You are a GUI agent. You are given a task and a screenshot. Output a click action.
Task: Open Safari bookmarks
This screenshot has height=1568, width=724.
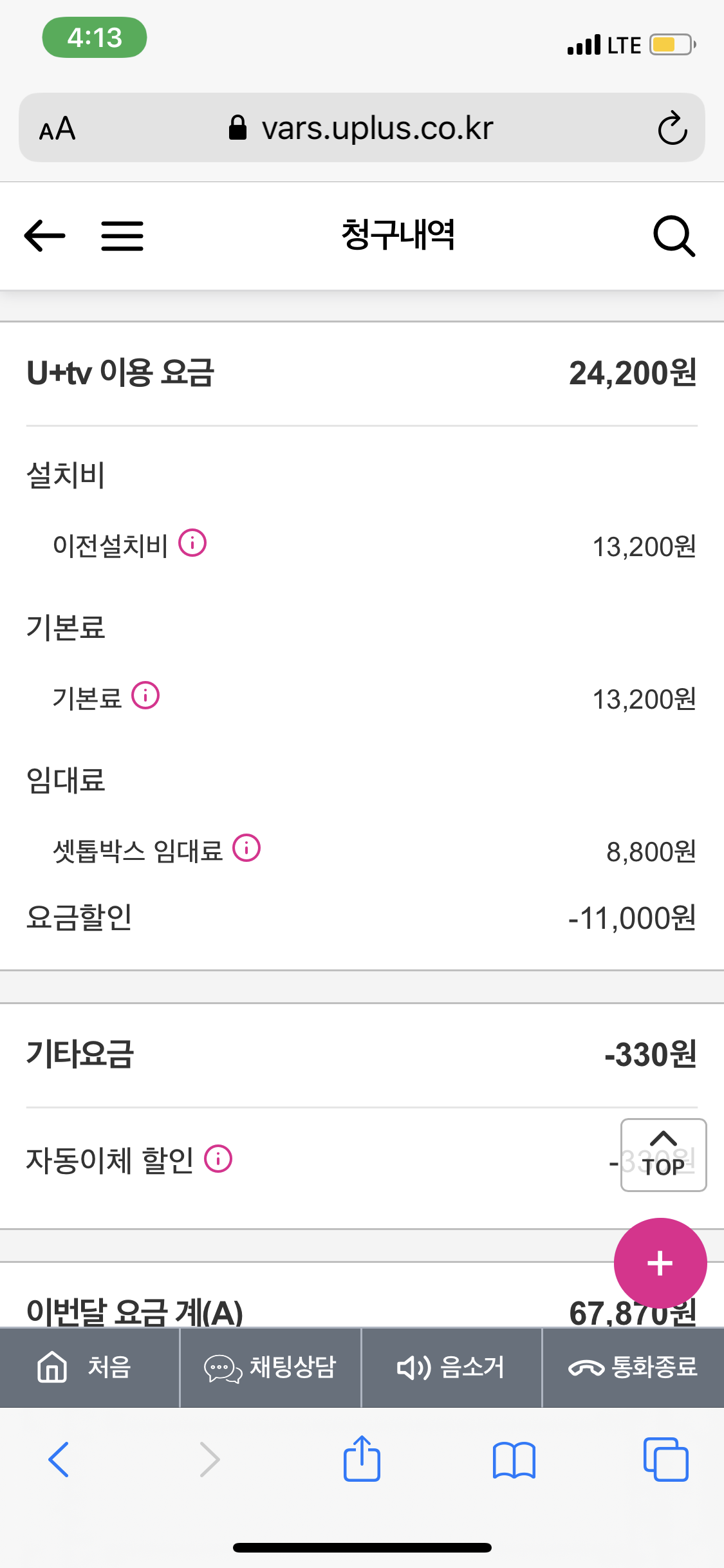pyautogui.click(x=514, y=1459)
